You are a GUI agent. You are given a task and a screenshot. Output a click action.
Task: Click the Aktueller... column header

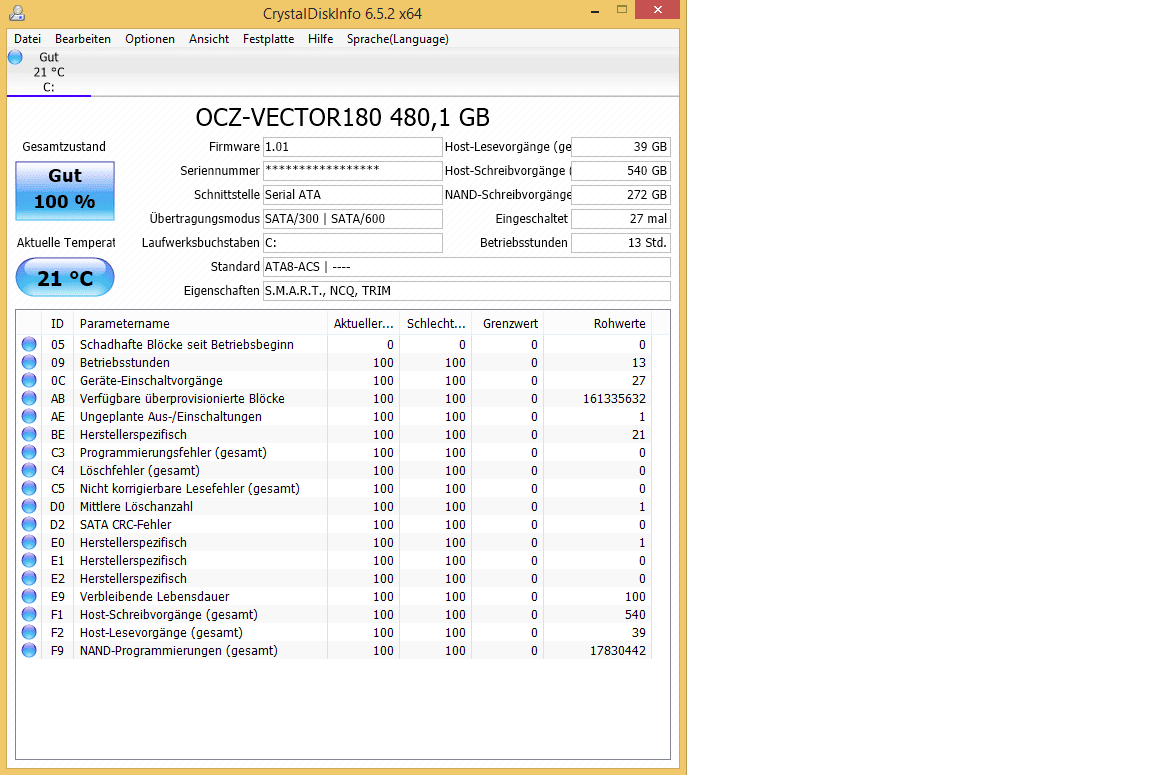pyautogui.click(x=363, y=323)
